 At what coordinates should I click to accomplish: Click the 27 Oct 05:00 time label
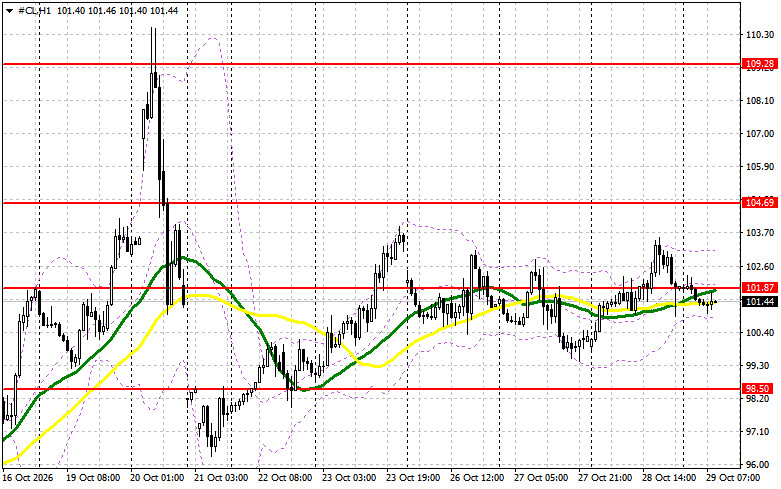click(541, 478)
